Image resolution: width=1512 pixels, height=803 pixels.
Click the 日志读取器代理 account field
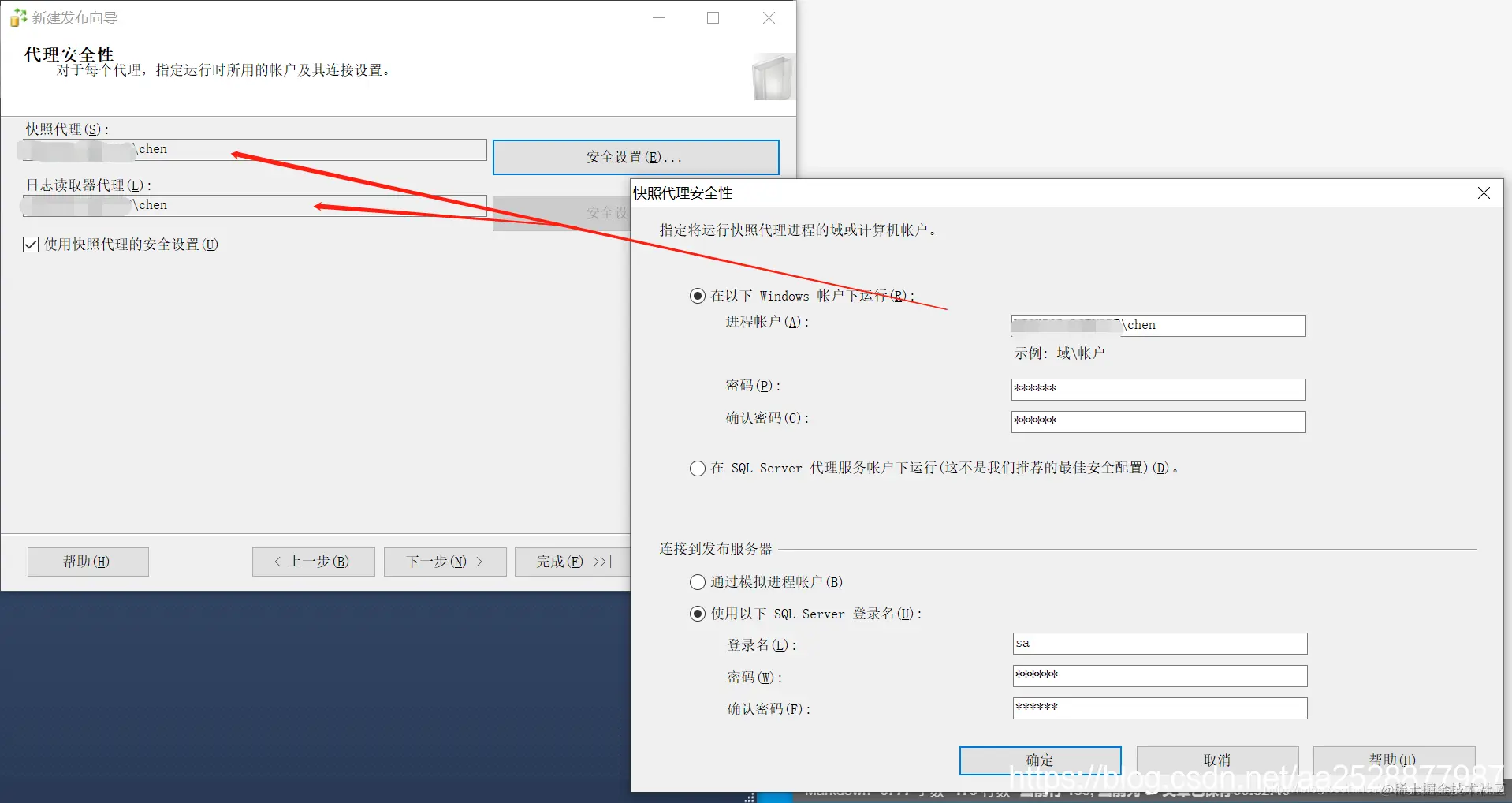point(255,206)
